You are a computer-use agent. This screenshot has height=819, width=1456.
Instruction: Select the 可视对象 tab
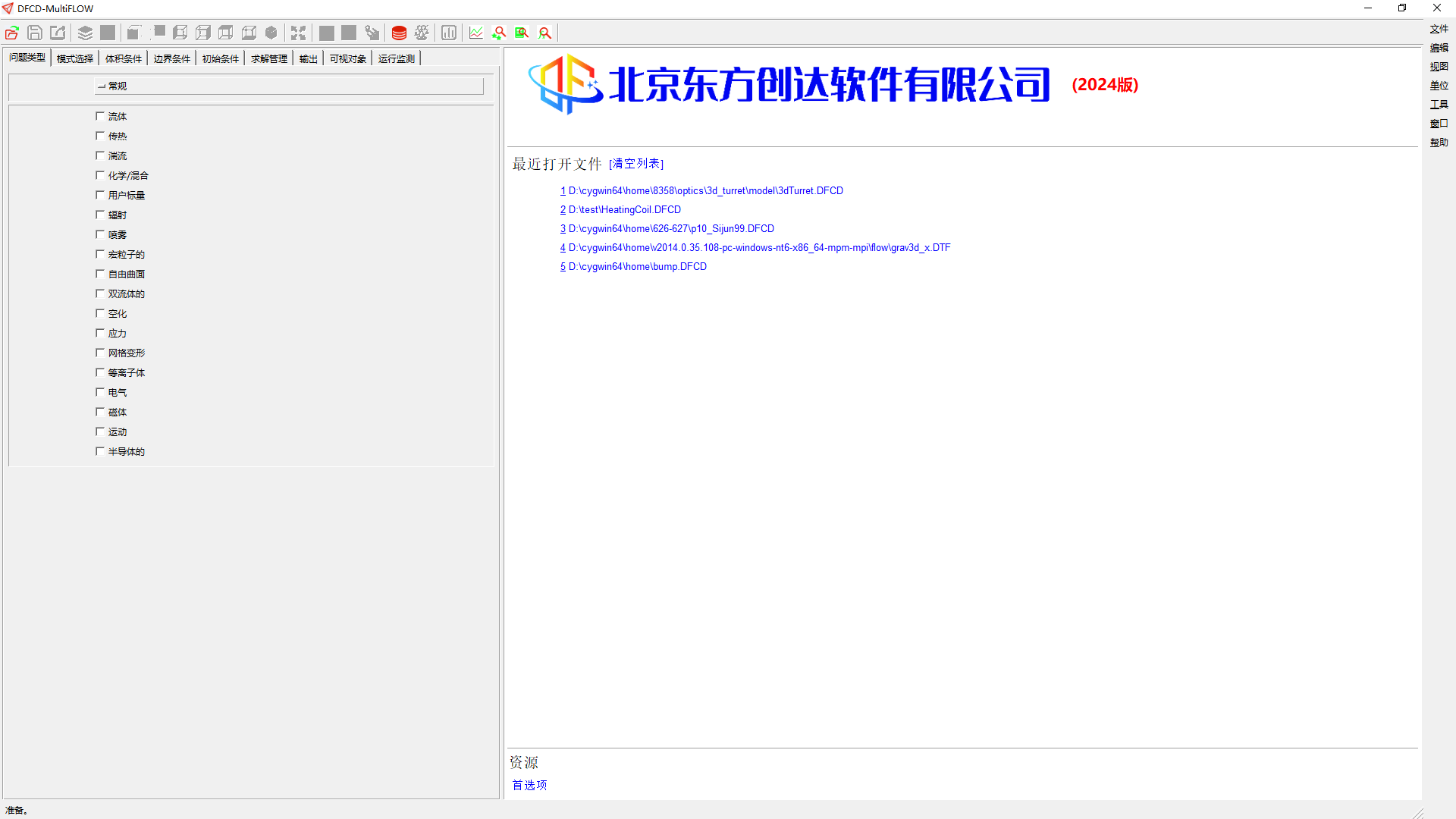coord(347,58)
